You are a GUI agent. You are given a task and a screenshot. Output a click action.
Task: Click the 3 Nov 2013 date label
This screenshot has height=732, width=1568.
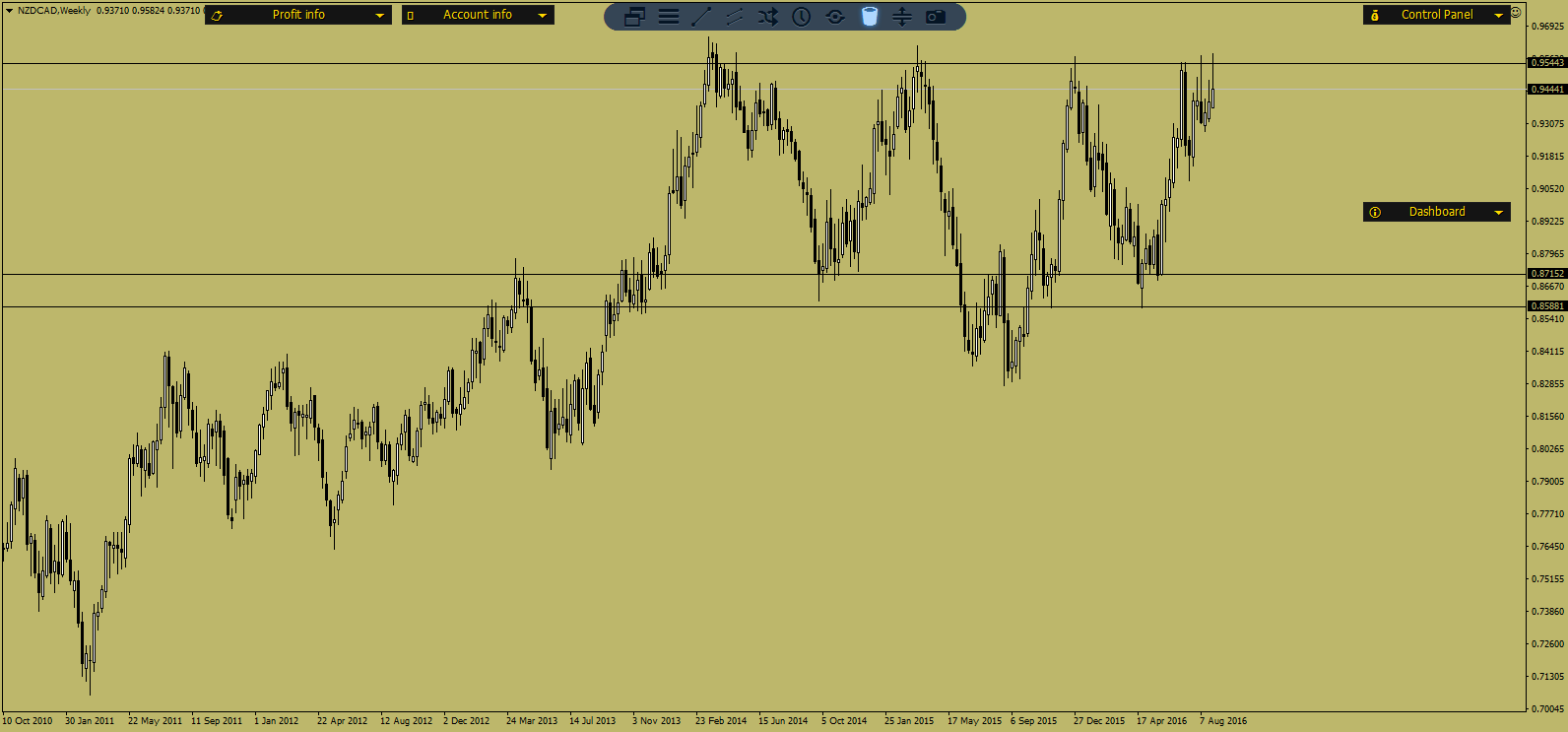pos(656,720)
